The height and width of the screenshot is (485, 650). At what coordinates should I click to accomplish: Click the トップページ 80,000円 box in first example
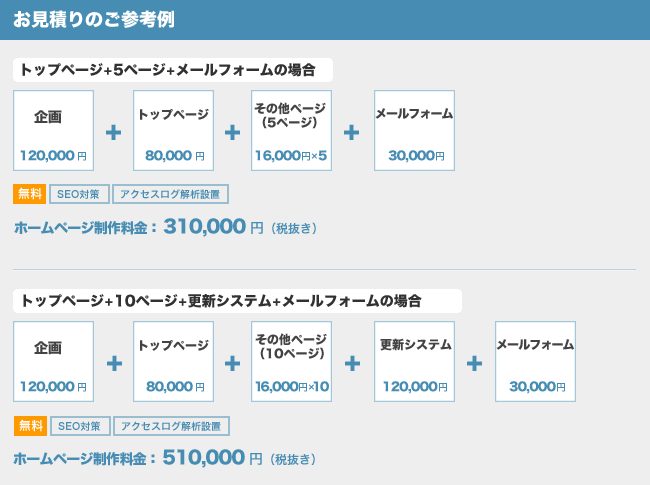coord(173,131)
